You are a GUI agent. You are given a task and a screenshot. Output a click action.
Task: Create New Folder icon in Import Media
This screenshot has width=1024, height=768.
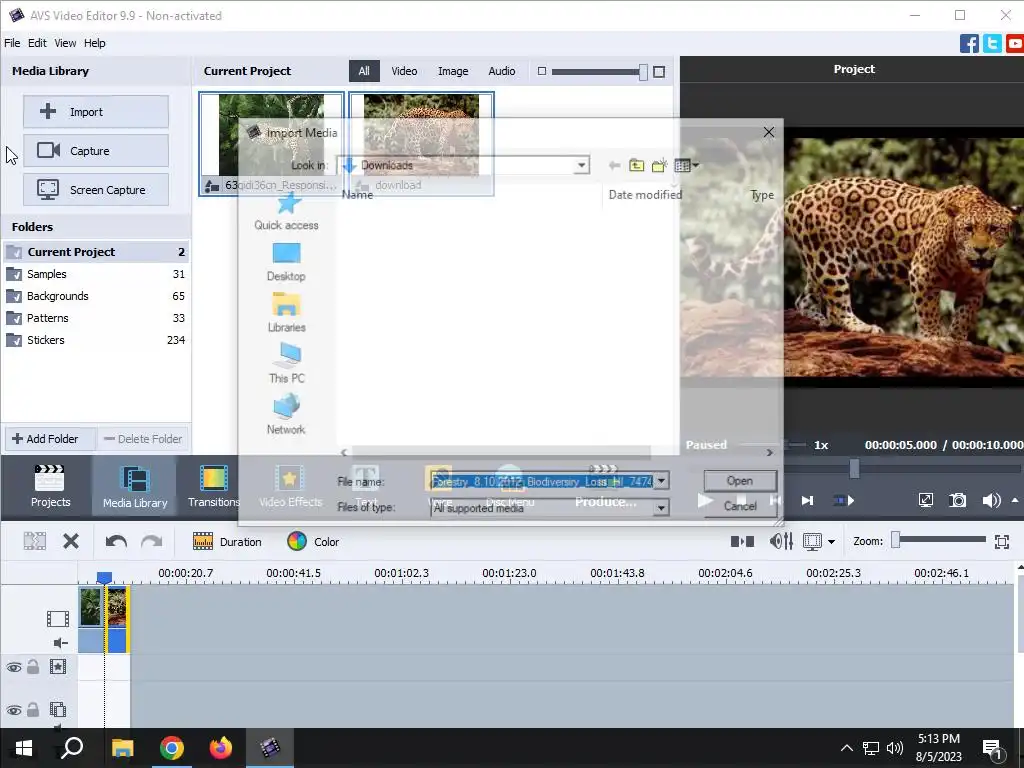coord(660,166)
